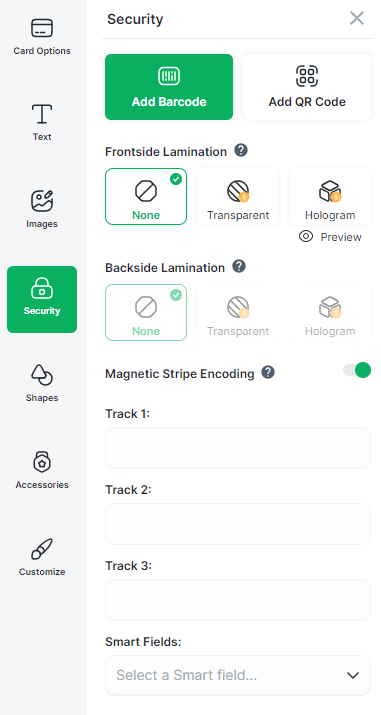Open the Shapes panel
The width and height of the screenshot is (381, 715).
tap(42, 383)
